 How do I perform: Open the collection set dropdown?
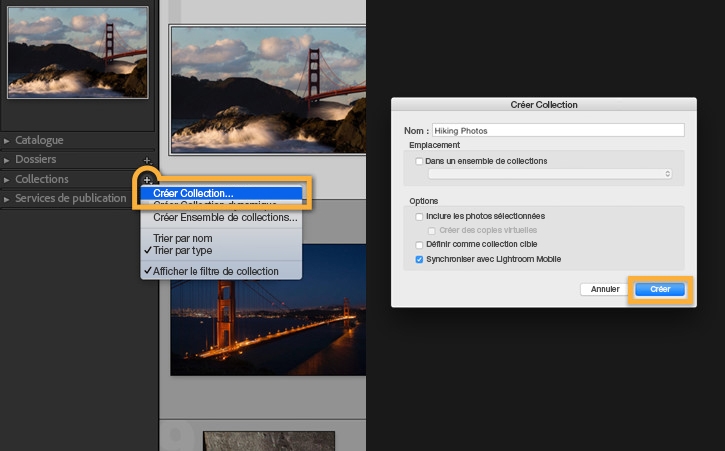coord(550,174)
